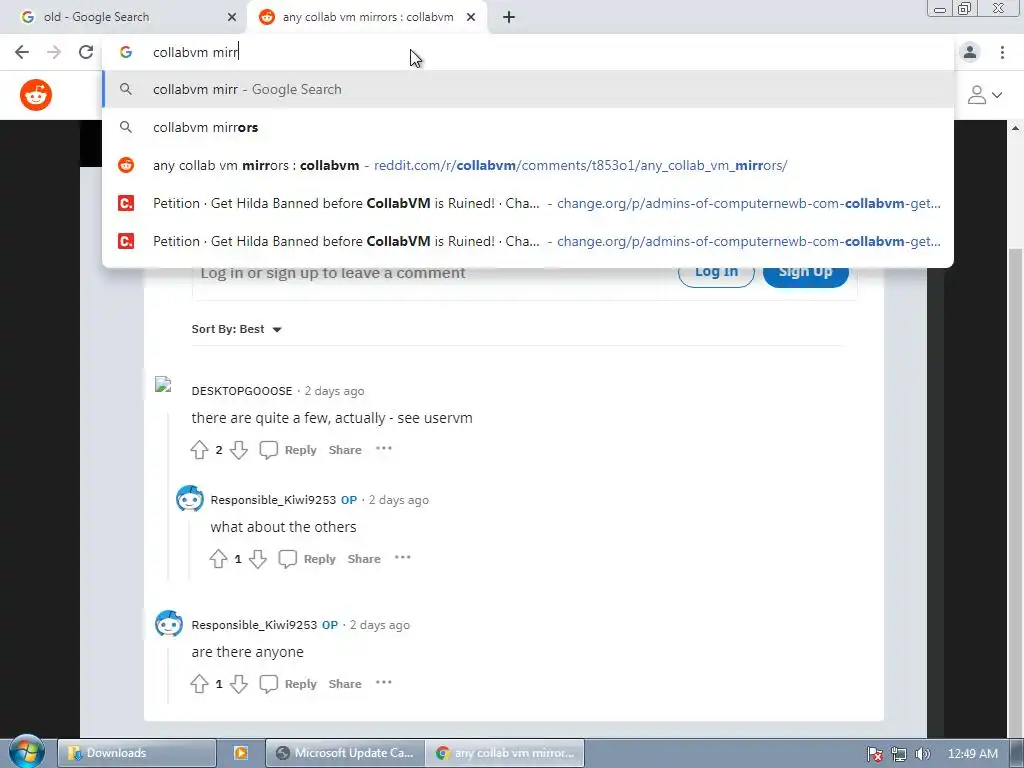Click the Action Center flag tray icon
1024x768 pixels.
874,754
